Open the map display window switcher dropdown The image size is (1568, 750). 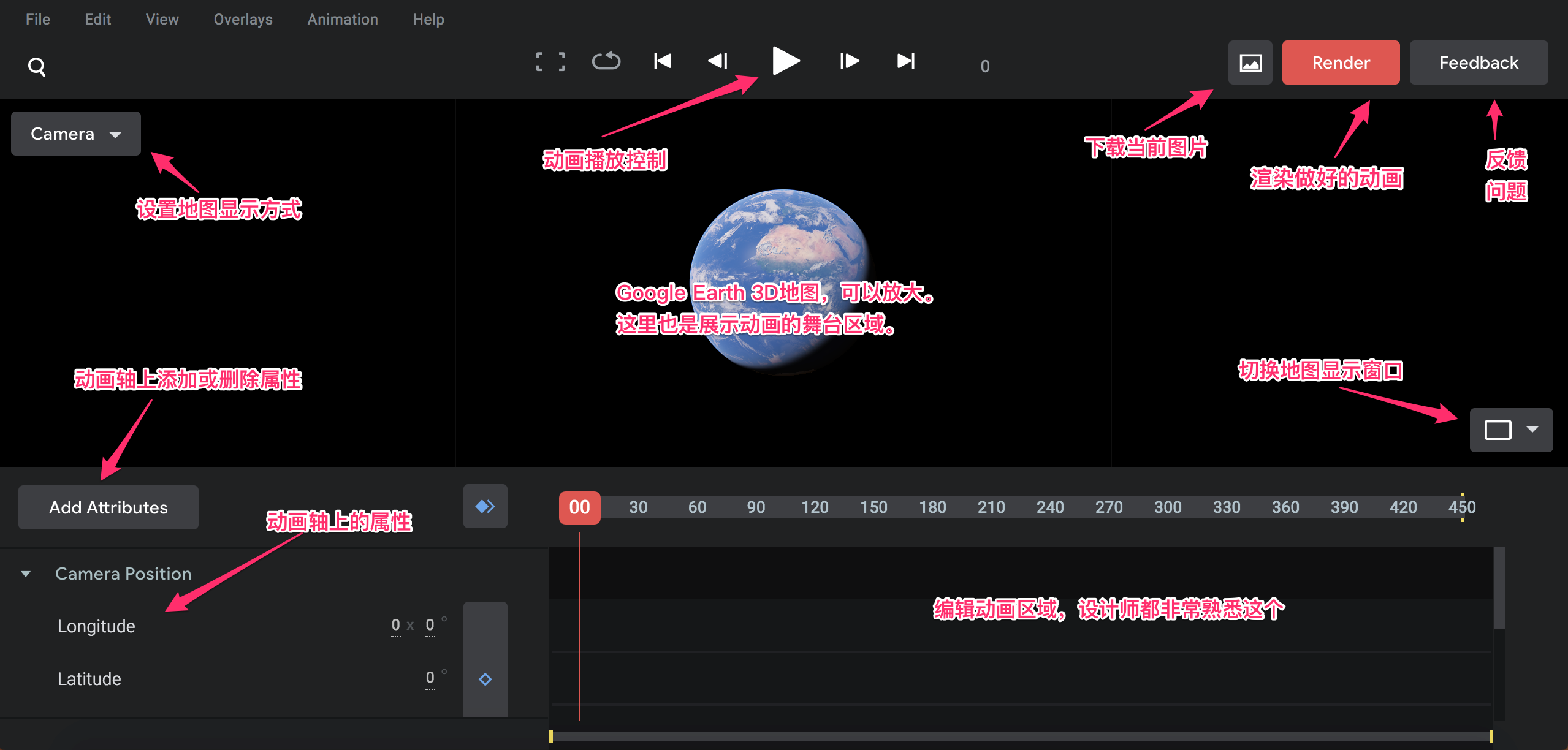(1511, 430)
